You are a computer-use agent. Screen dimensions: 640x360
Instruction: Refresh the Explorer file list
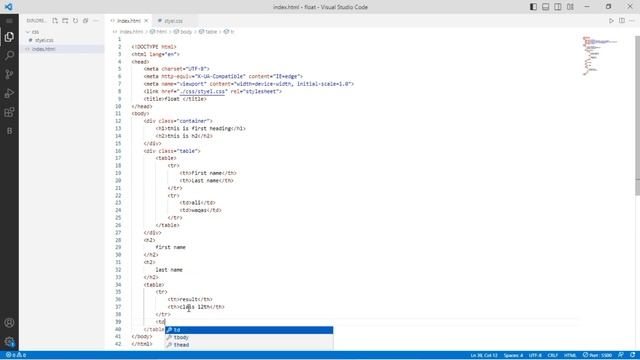[x=75, y=20]
